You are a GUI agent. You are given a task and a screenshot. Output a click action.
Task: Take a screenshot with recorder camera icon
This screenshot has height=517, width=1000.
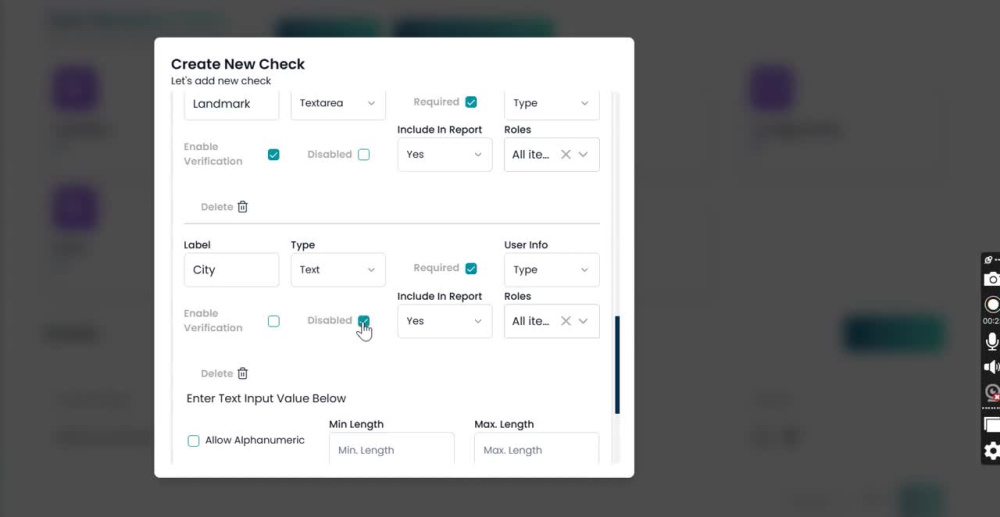coord(992,279)
